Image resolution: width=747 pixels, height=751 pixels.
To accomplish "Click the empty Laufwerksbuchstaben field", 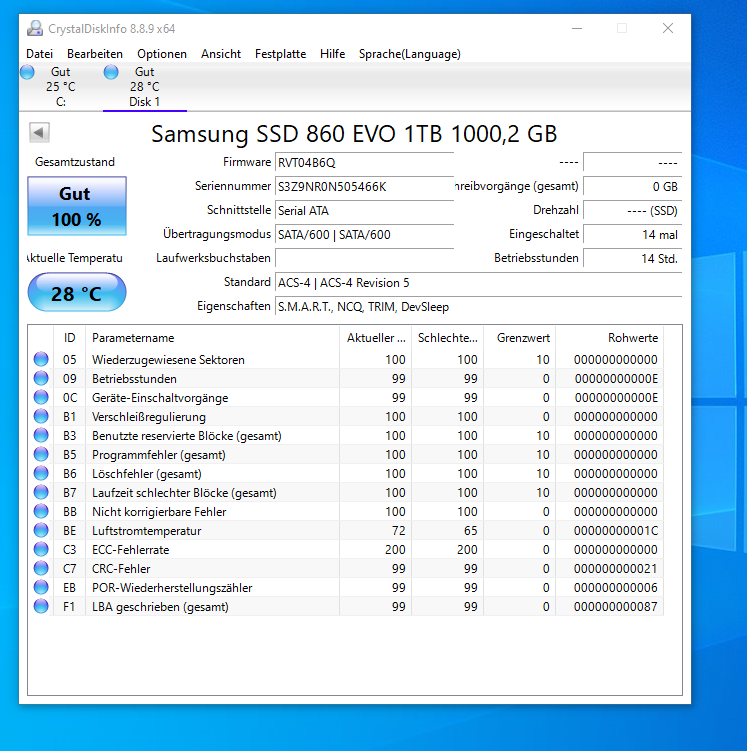I will 364,259.
